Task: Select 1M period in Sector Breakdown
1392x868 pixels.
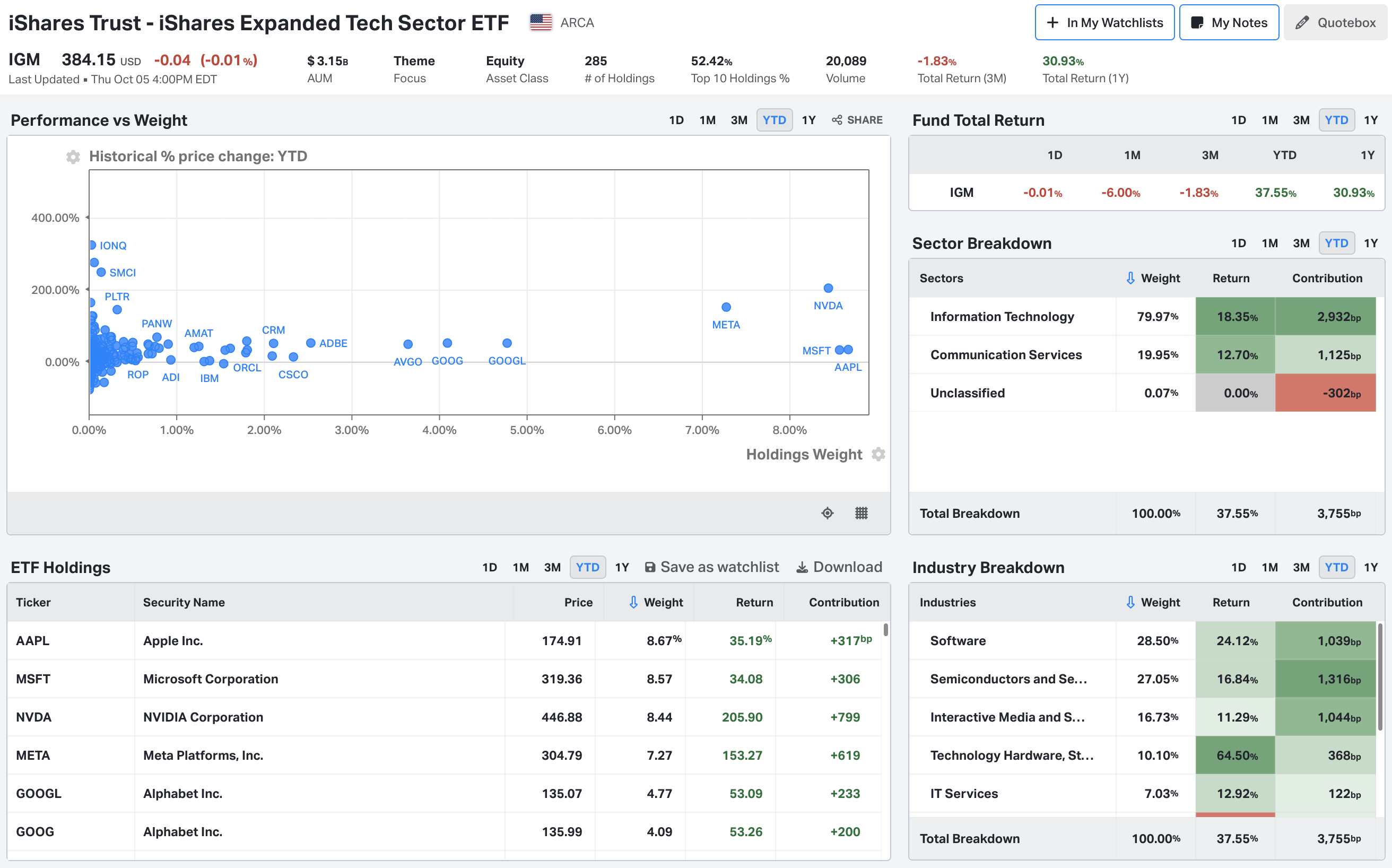Action: pyautogui.click(x=1270, y=243)
